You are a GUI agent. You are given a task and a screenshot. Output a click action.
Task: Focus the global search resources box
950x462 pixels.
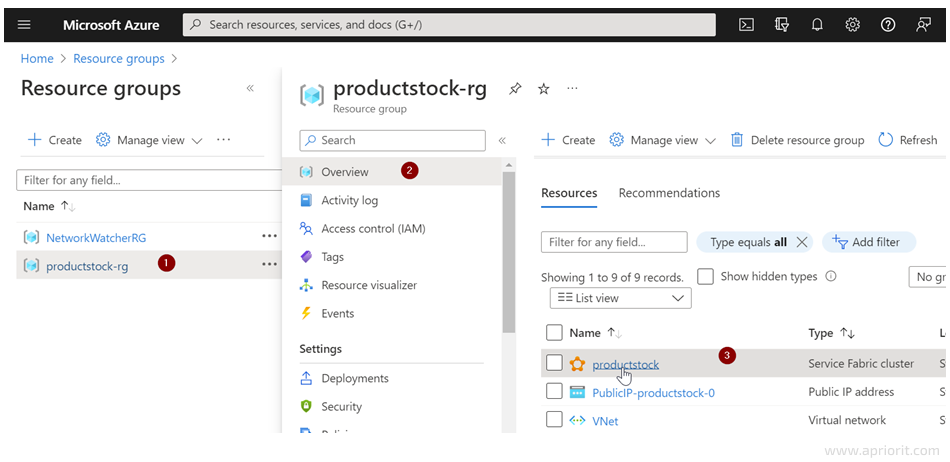click(x=449, y=25)
